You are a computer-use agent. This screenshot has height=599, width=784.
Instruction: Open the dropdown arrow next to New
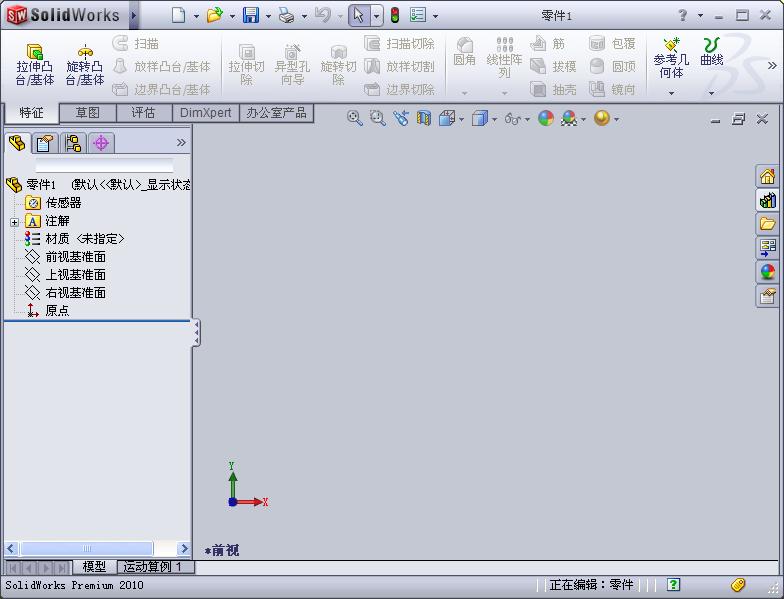click(x=196, y=16)
